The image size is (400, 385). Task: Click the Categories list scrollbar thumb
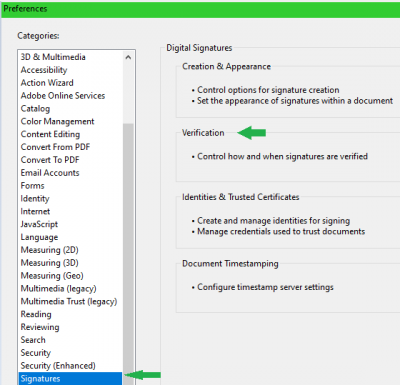(128, 254)
